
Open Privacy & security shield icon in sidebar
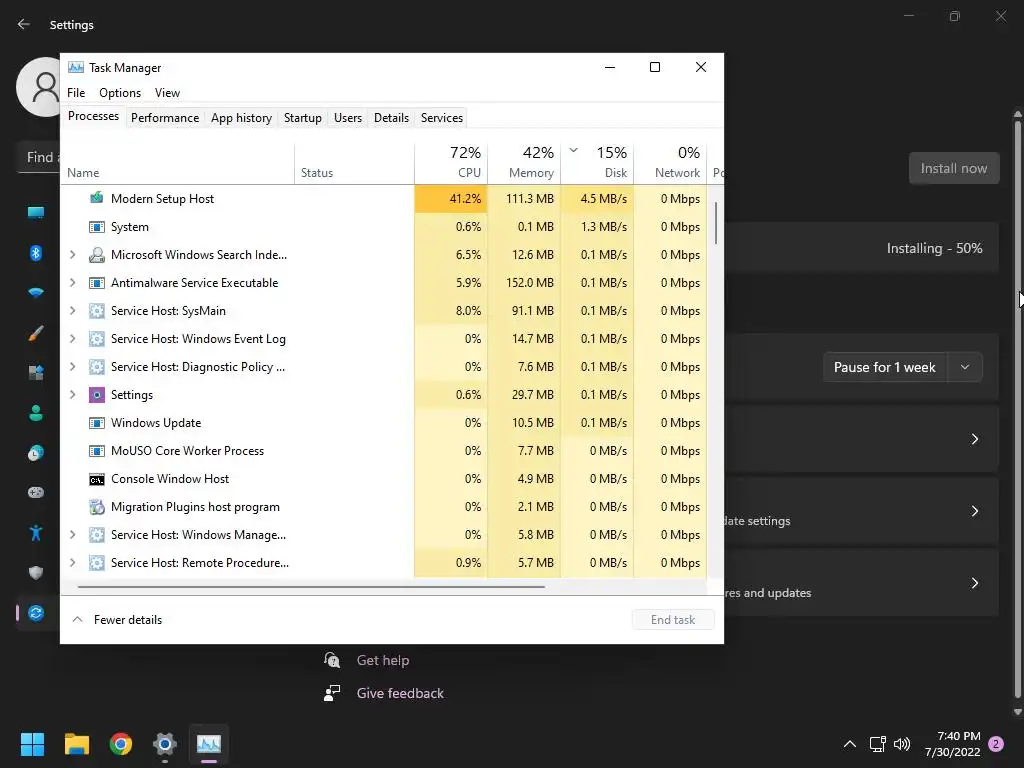[x=36, y=573]
